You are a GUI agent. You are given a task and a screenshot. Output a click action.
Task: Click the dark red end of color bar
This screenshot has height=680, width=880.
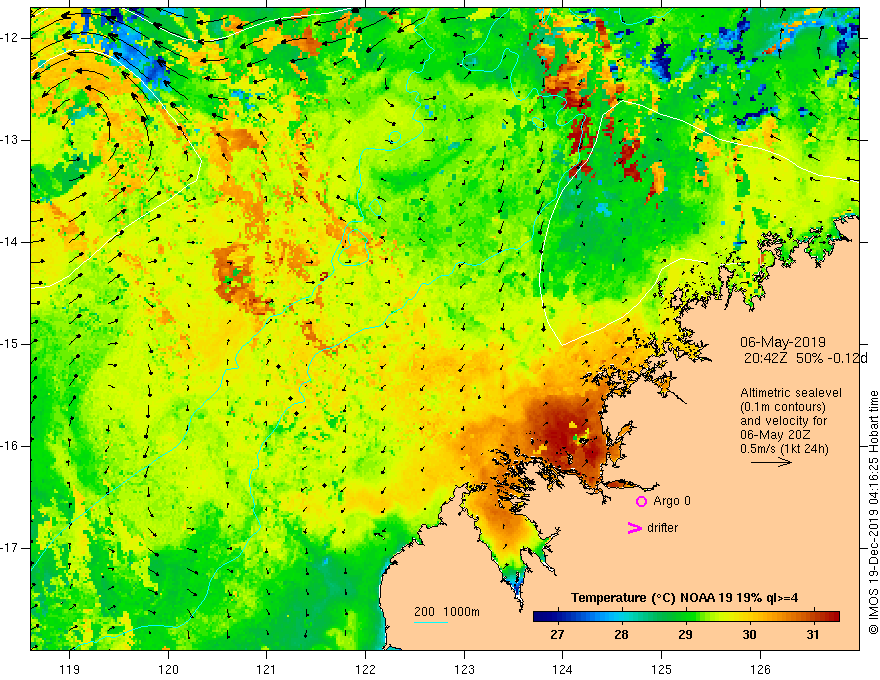(833, 617)
